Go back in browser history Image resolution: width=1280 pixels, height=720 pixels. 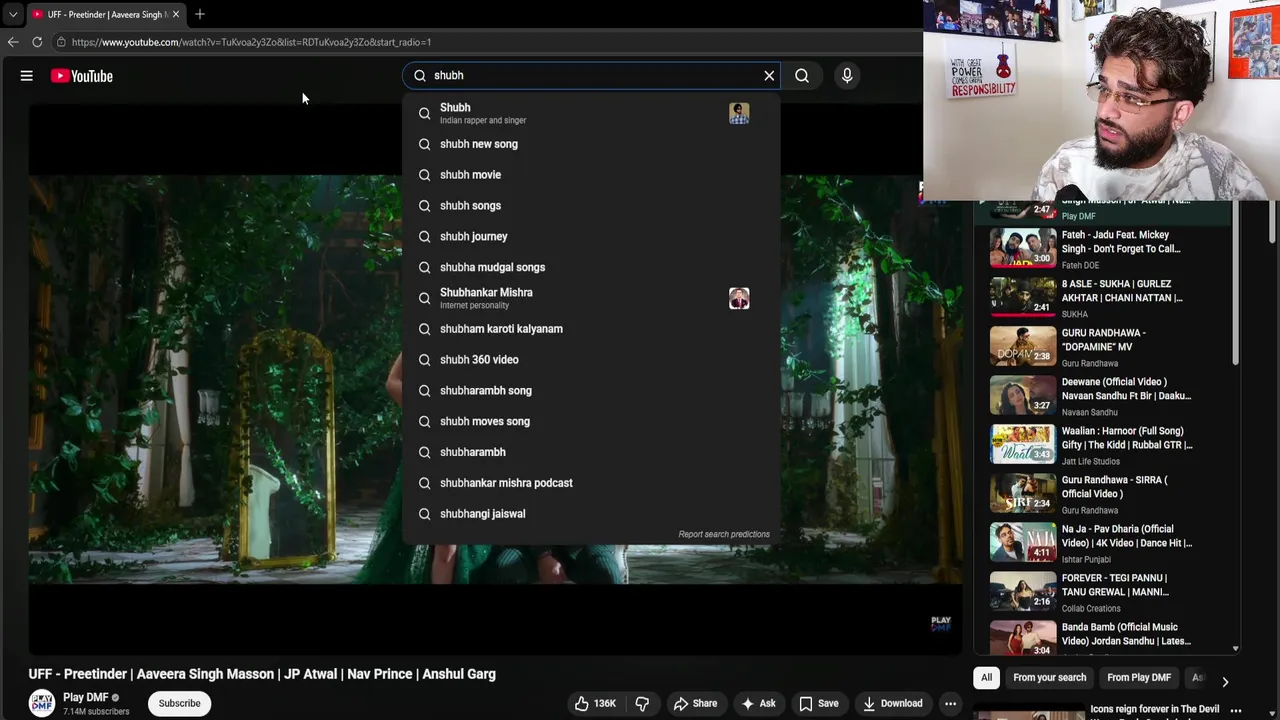coord(12,42)
